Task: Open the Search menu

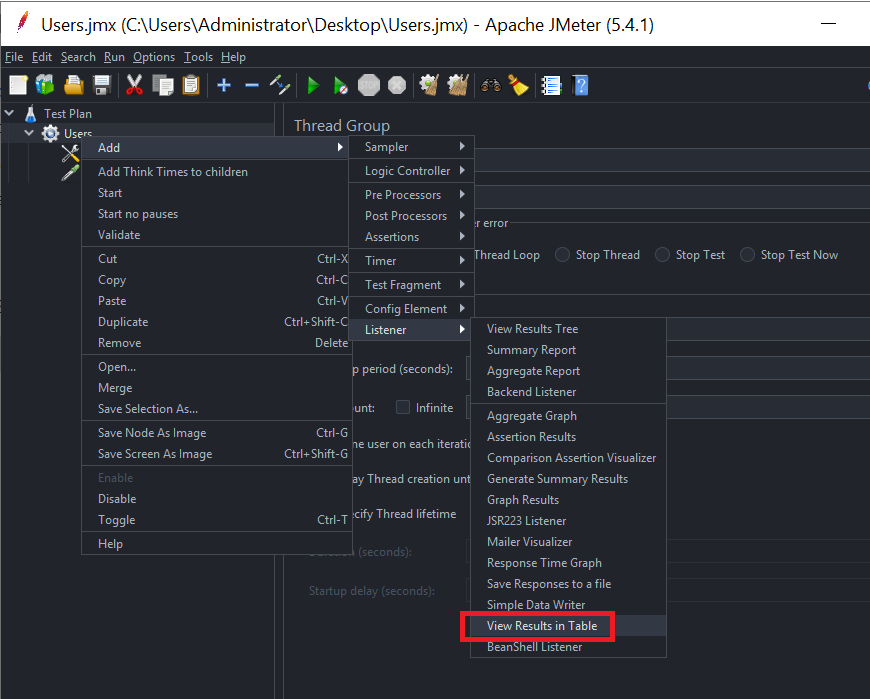Action: (x=78, y=57)
